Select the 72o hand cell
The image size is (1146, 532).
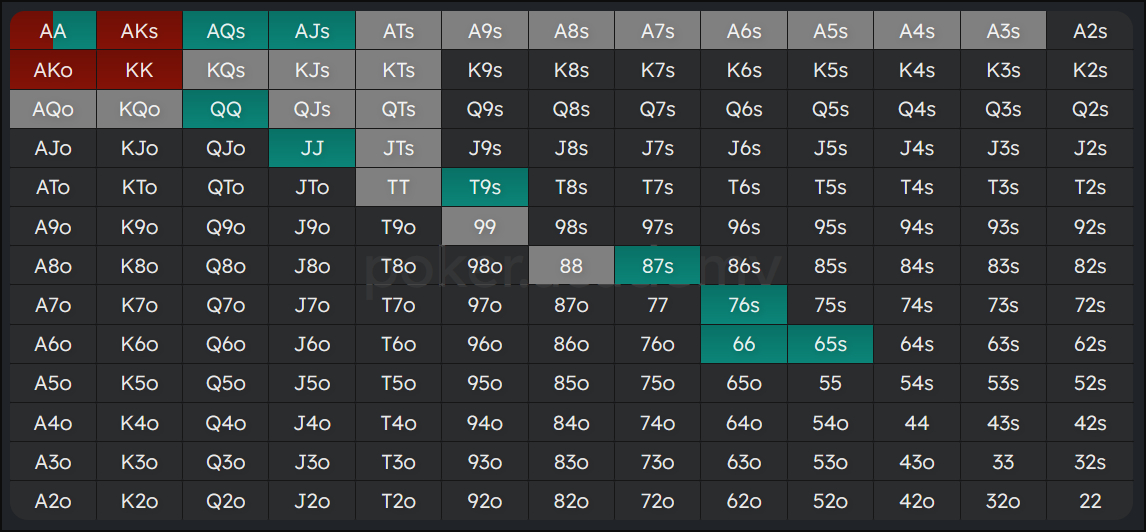(658, 501)
